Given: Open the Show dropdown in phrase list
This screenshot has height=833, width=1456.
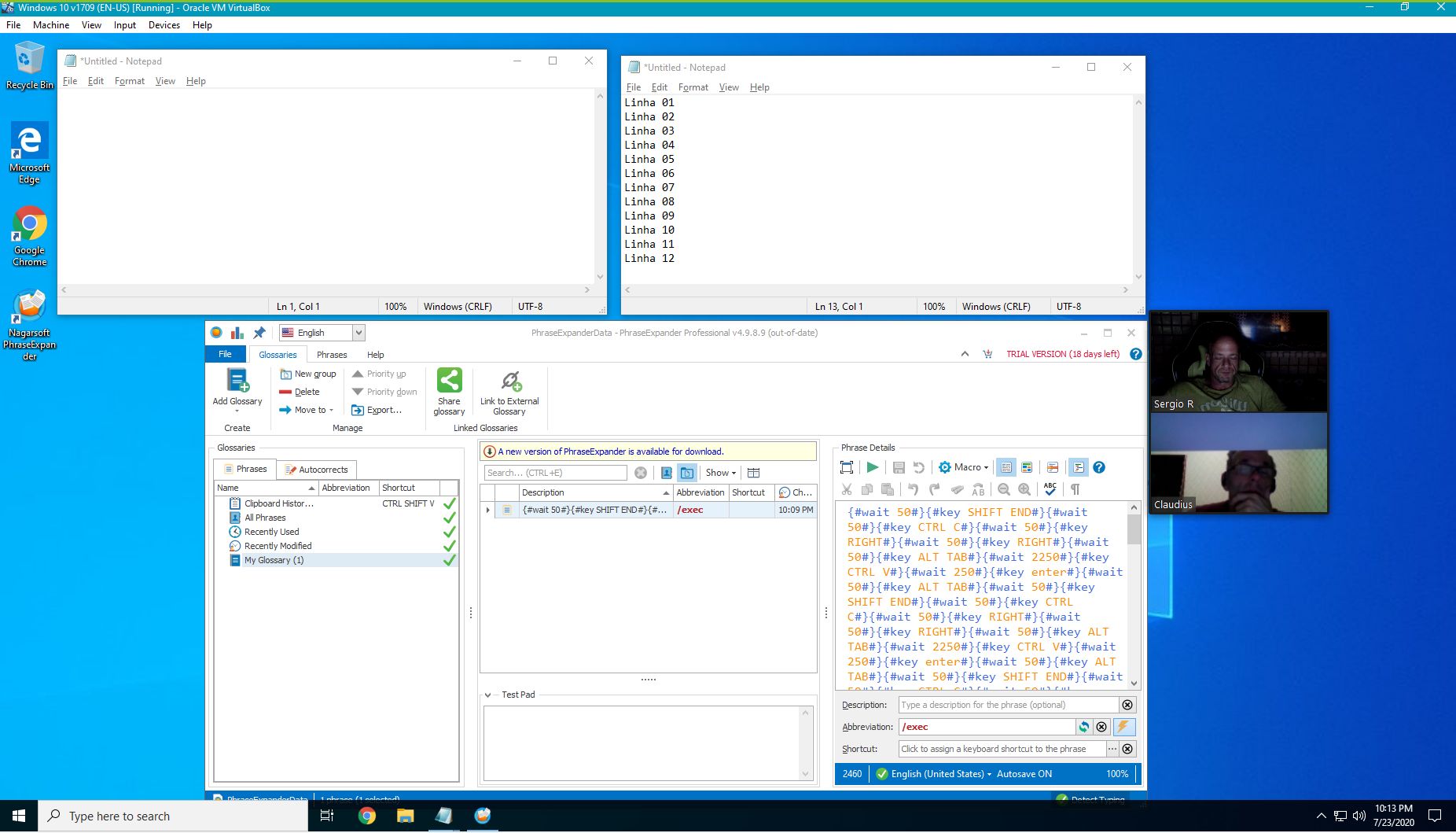Looking at the screenshot, I should [720, 473].
